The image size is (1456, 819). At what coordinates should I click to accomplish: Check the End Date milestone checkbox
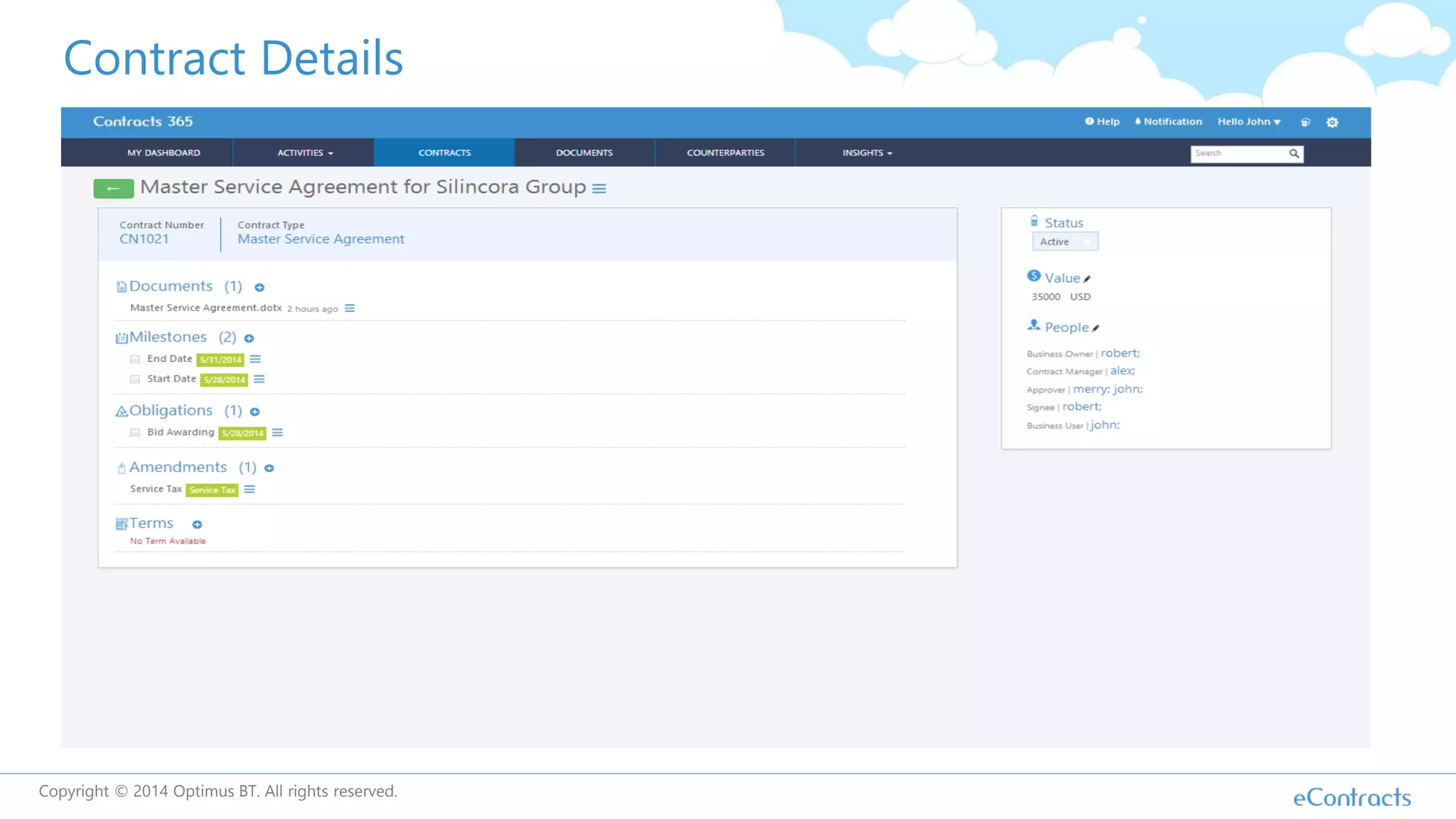135,360
